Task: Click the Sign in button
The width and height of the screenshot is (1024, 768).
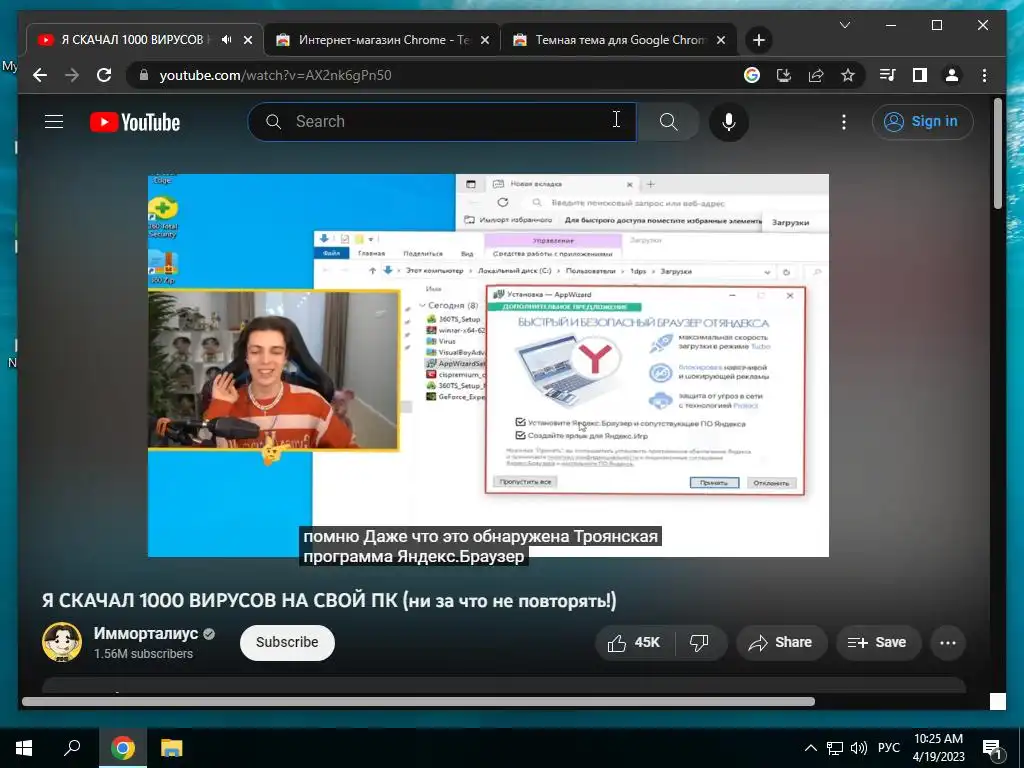Action: (922, 121)
